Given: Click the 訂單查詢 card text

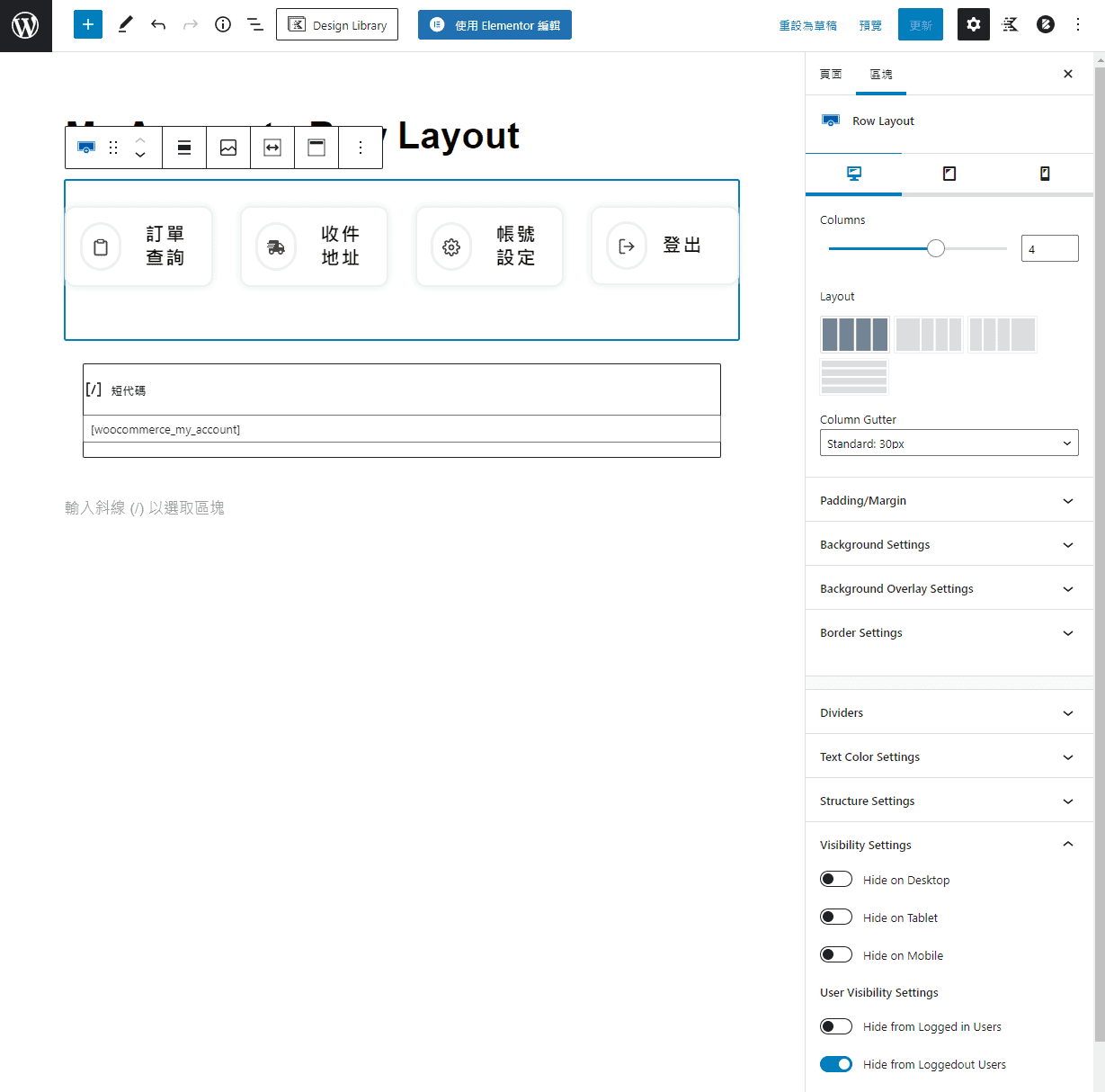Looking at the screenshot, I should [x=165, y=246].
